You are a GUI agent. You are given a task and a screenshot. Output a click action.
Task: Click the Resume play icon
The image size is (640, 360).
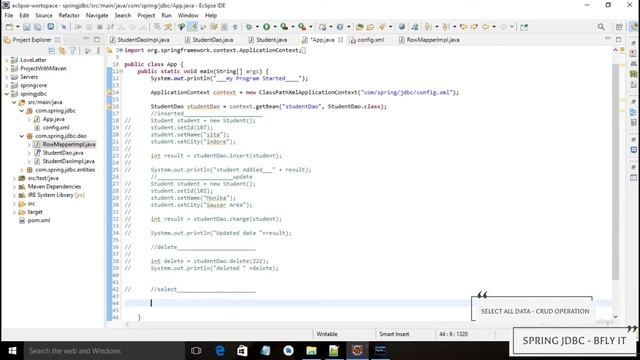78,27
